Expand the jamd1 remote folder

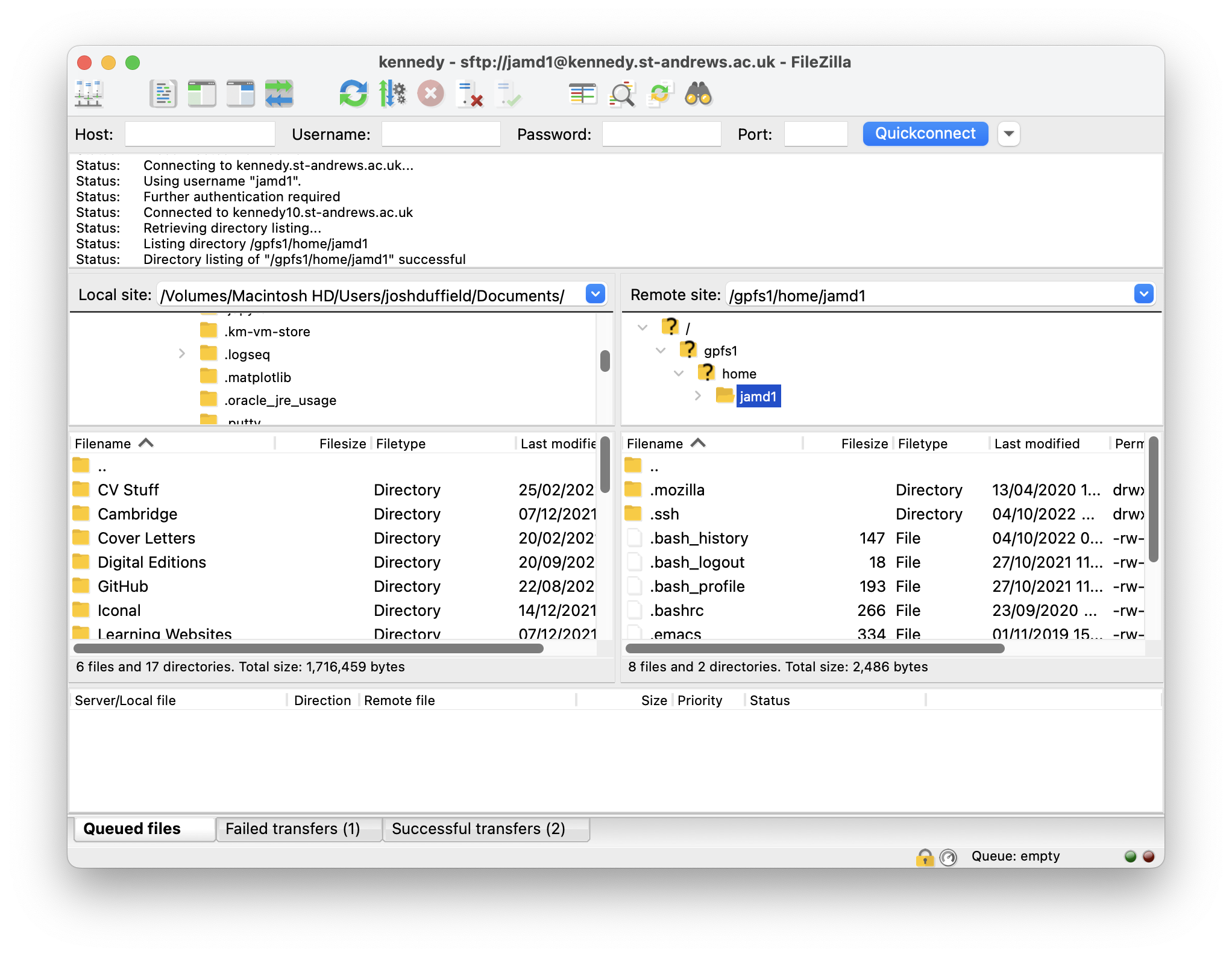[697, 396]
